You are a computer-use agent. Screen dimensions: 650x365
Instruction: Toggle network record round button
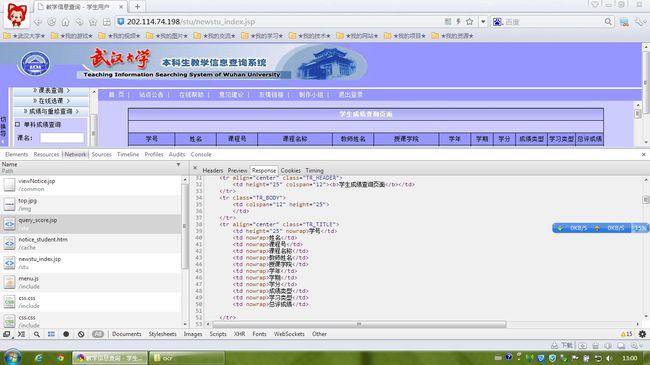coord(66,334)
